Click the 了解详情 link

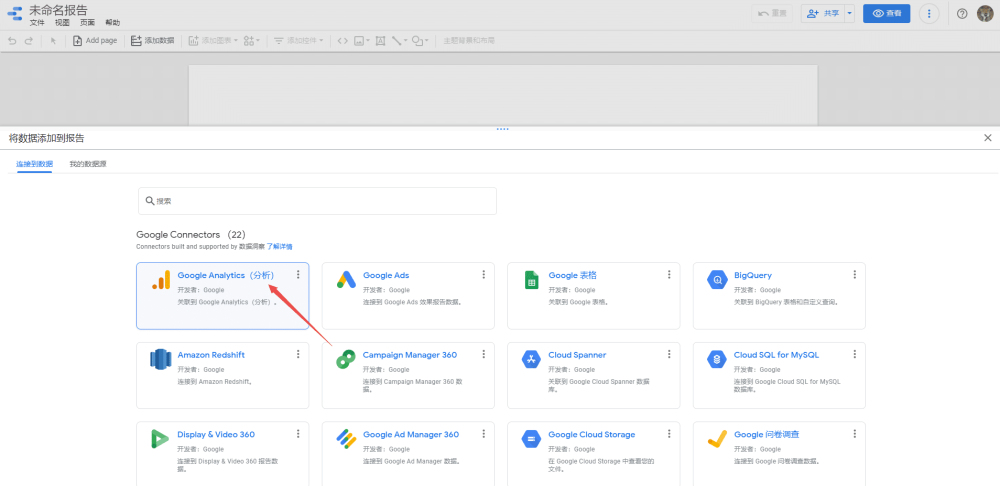click(279, 246)
